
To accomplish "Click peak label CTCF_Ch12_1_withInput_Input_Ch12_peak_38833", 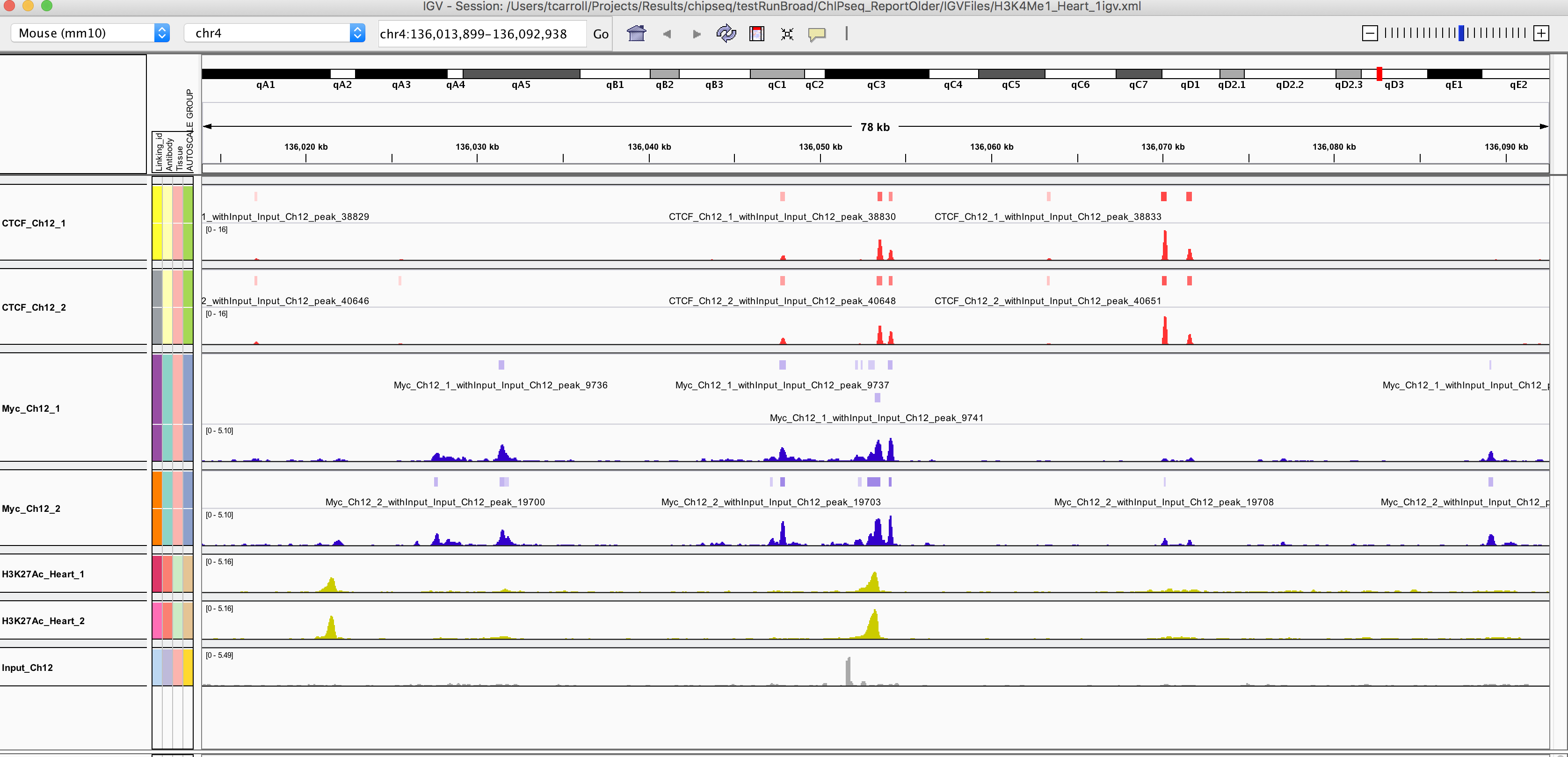I will click(x=1047, y=217).
